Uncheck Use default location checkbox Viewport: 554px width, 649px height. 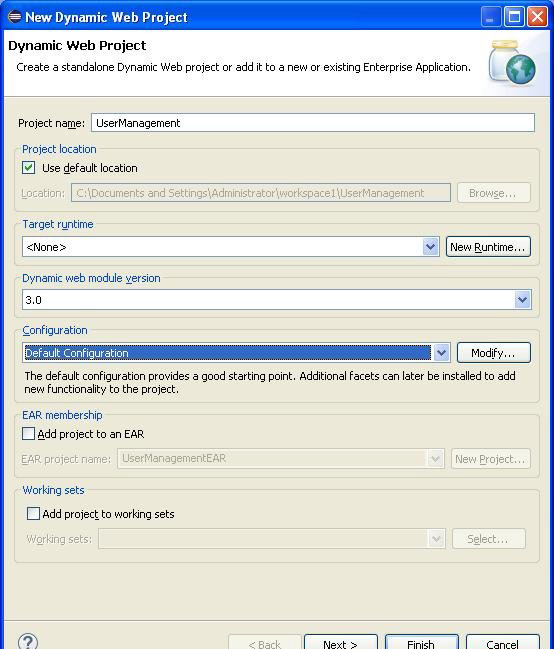(x=29, y=168)
